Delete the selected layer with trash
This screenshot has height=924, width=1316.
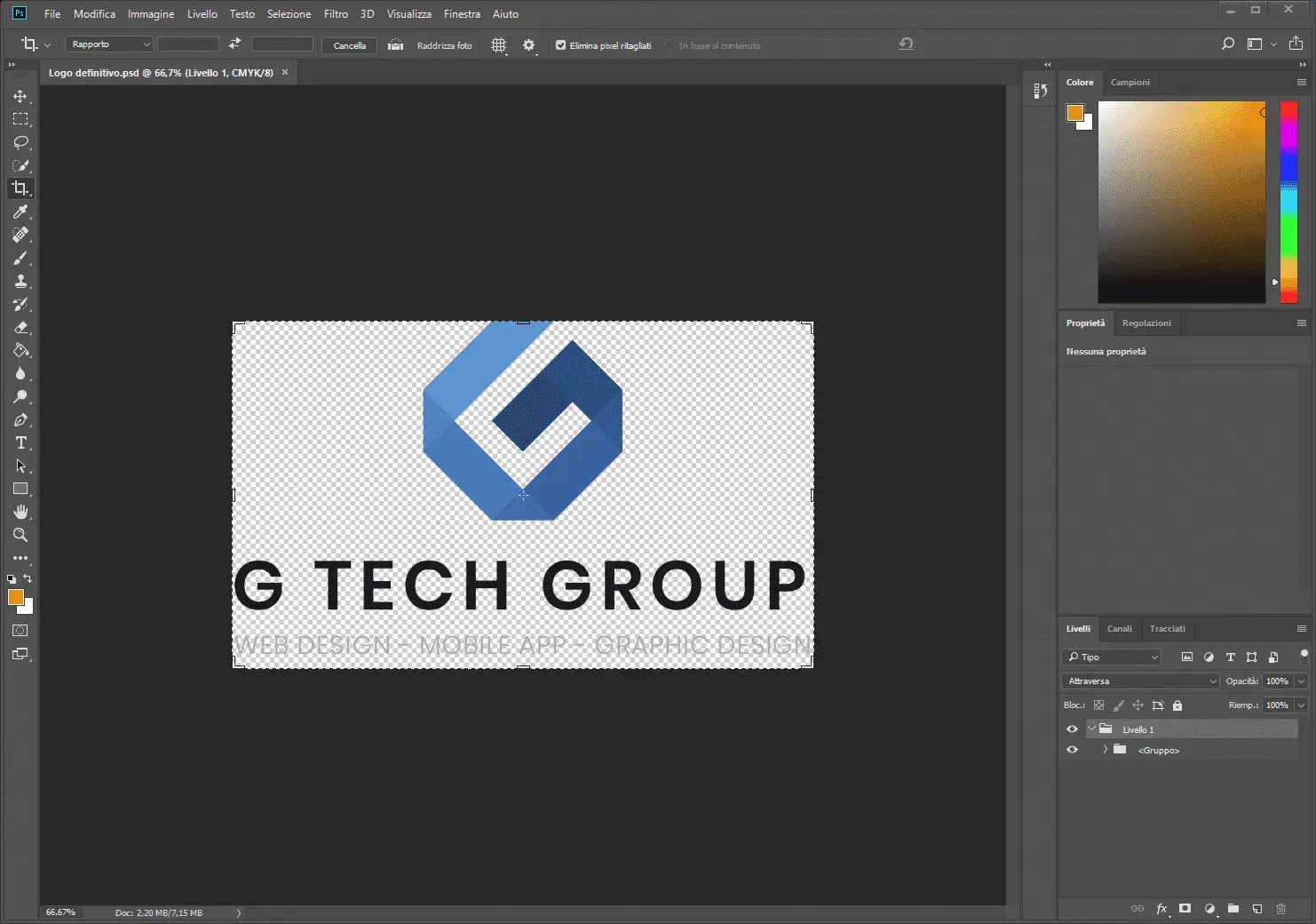1280,909
